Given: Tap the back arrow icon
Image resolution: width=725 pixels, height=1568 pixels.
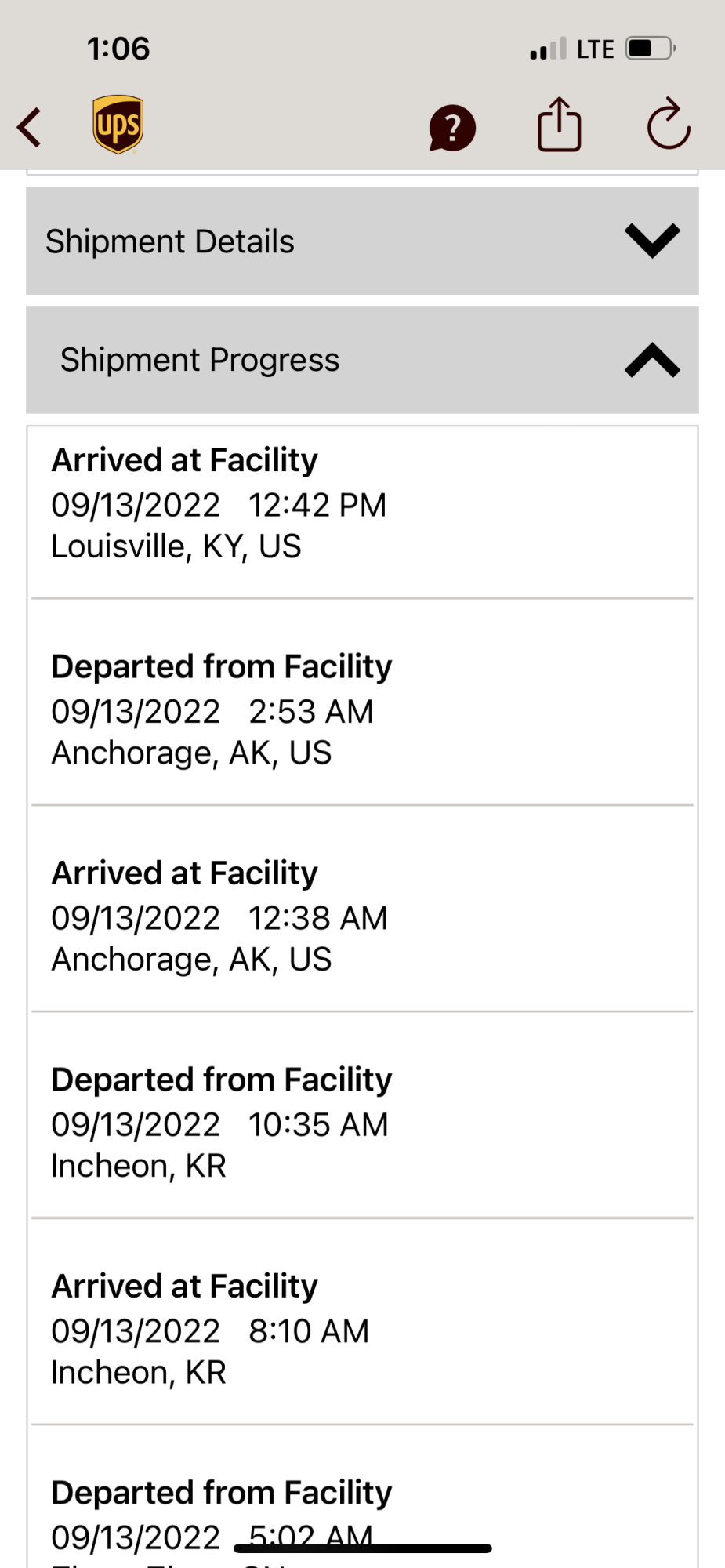Looking at the screenshot, I should click(x=30, y=127).
